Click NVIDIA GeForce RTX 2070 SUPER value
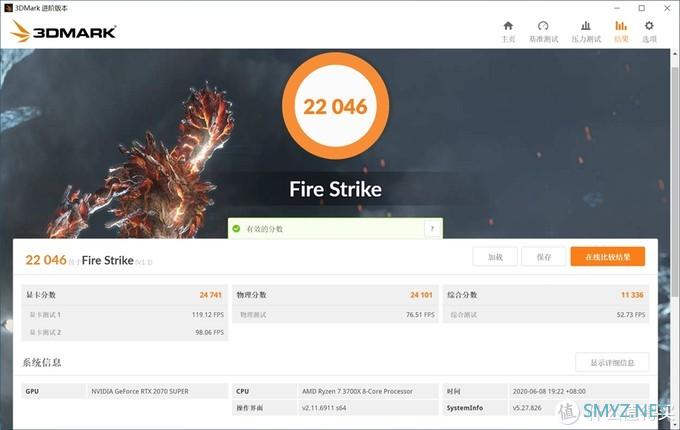 click(x=140, y=391)
